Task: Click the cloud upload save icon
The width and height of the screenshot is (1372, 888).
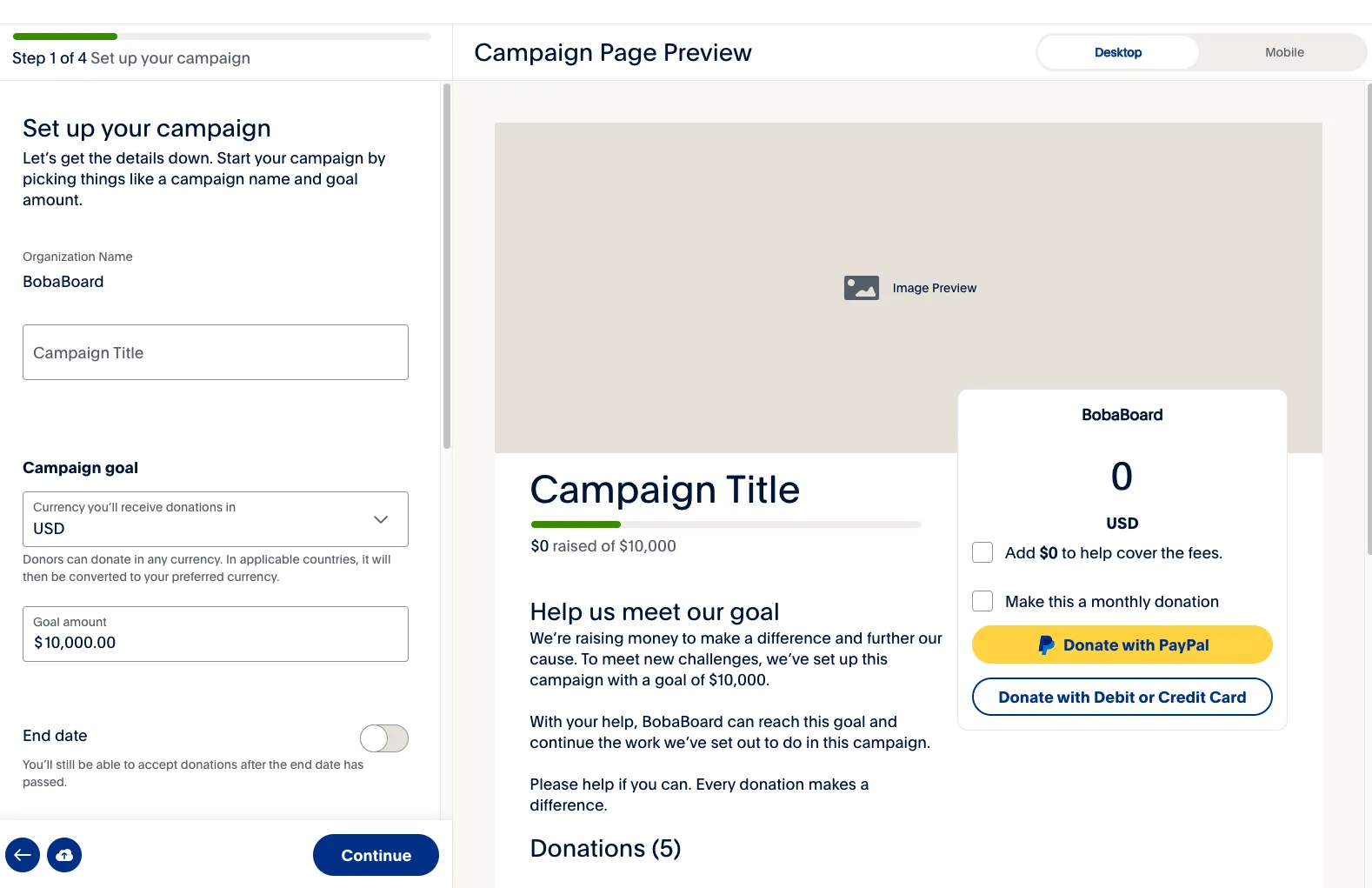Action: click(x=64, y=855)
